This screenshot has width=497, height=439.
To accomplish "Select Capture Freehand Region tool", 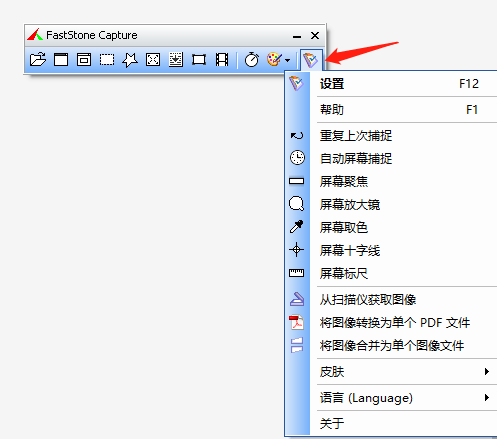I will point(130,60).
